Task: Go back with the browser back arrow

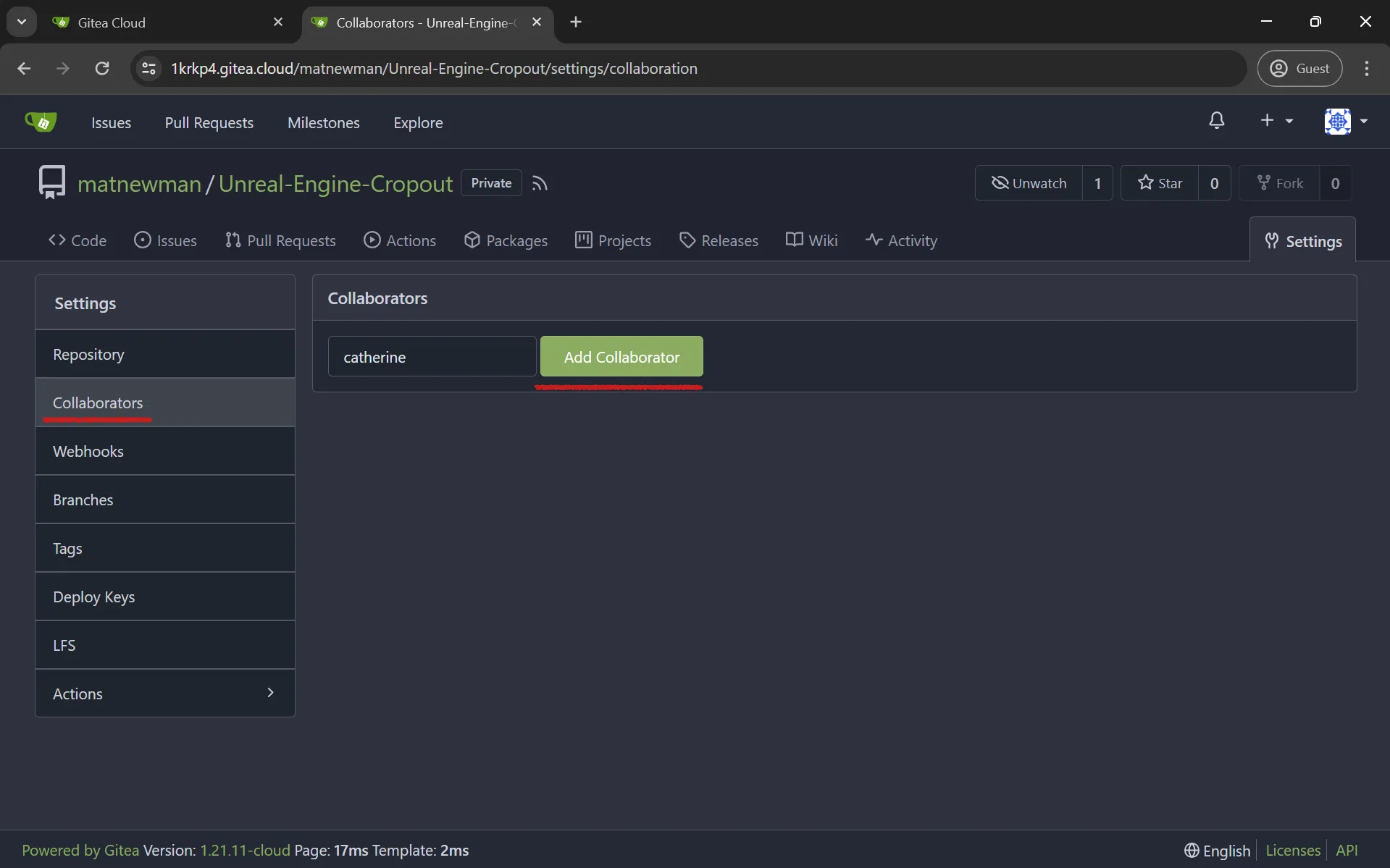Action: (24, 68)
